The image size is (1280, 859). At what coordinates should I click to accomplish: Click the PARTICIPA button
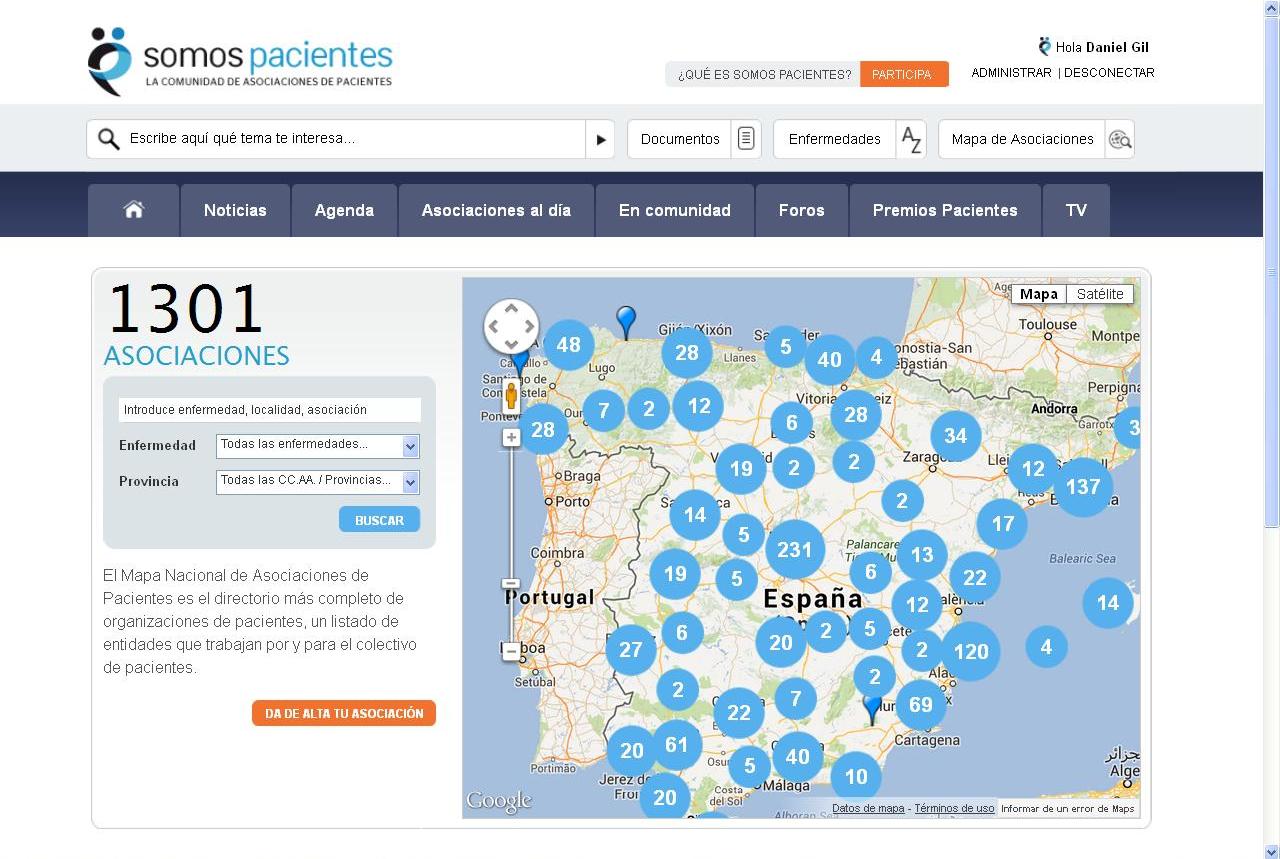(x=904, y=74)
